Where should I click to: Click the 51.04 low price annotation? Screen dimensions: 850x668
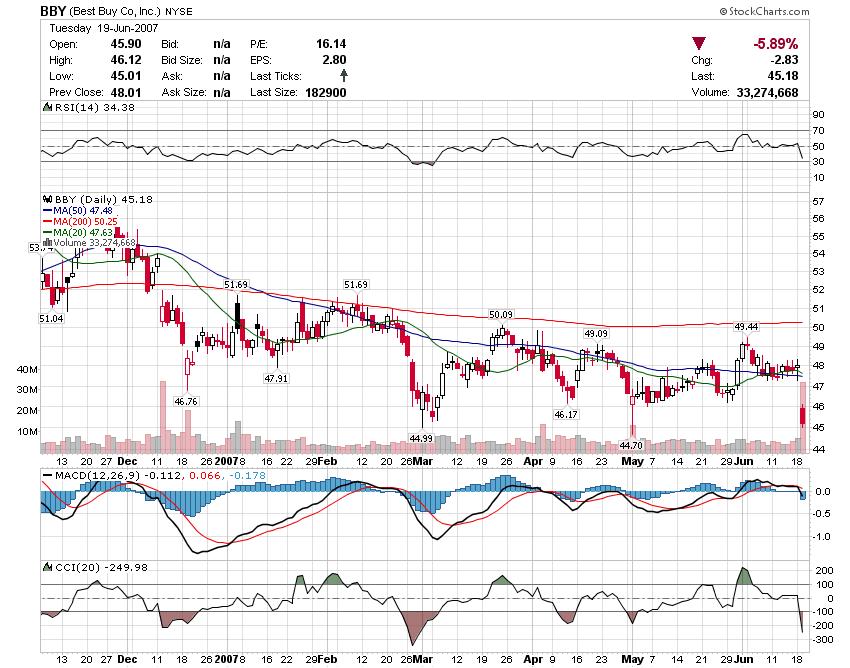click(51, 318)
